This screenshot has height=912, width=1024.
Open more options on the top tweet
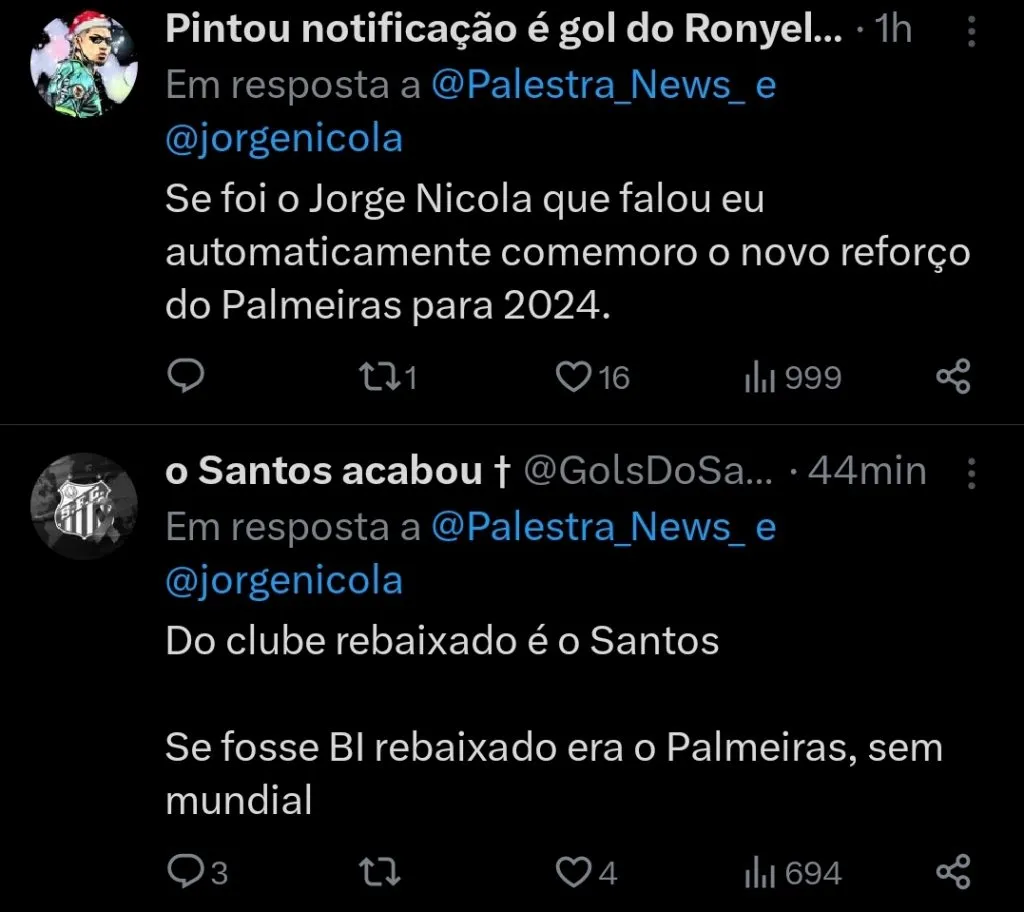coord(971,30)
